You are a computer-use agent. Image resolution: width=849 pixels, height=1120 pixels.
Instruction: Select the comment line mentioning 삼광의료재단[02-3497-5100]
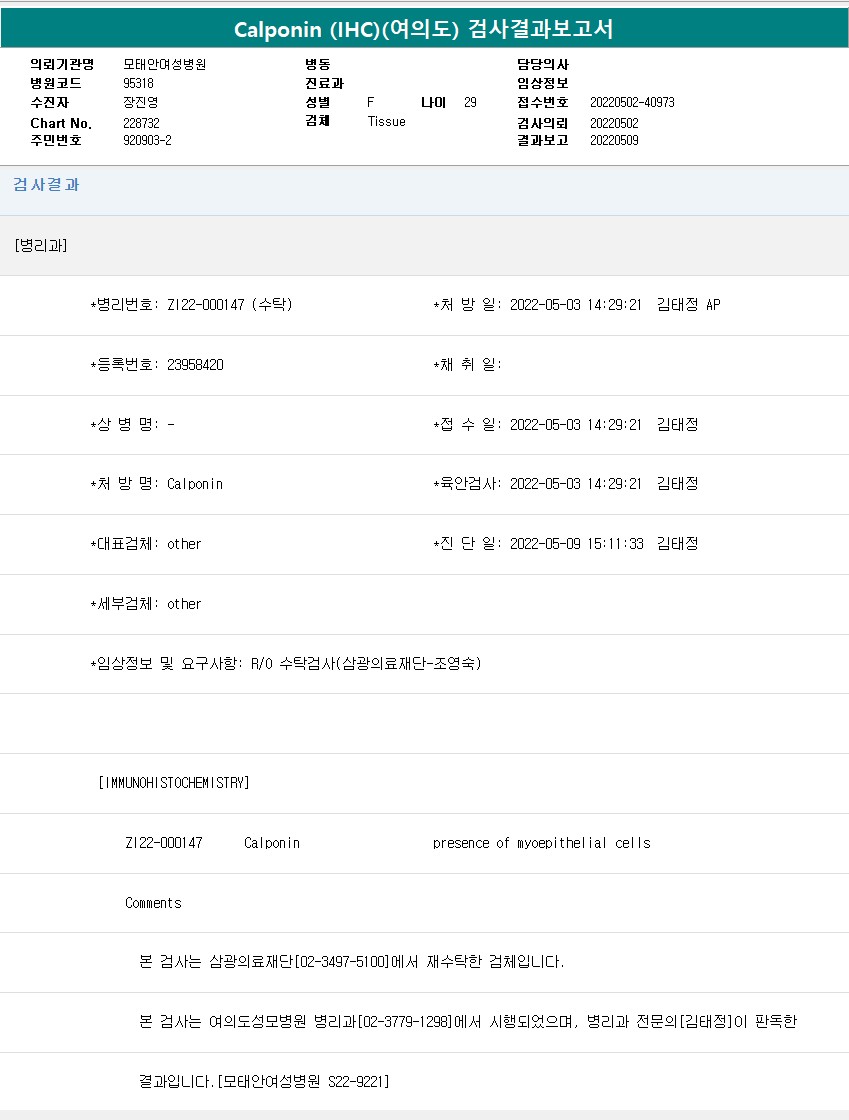point(351,962)
